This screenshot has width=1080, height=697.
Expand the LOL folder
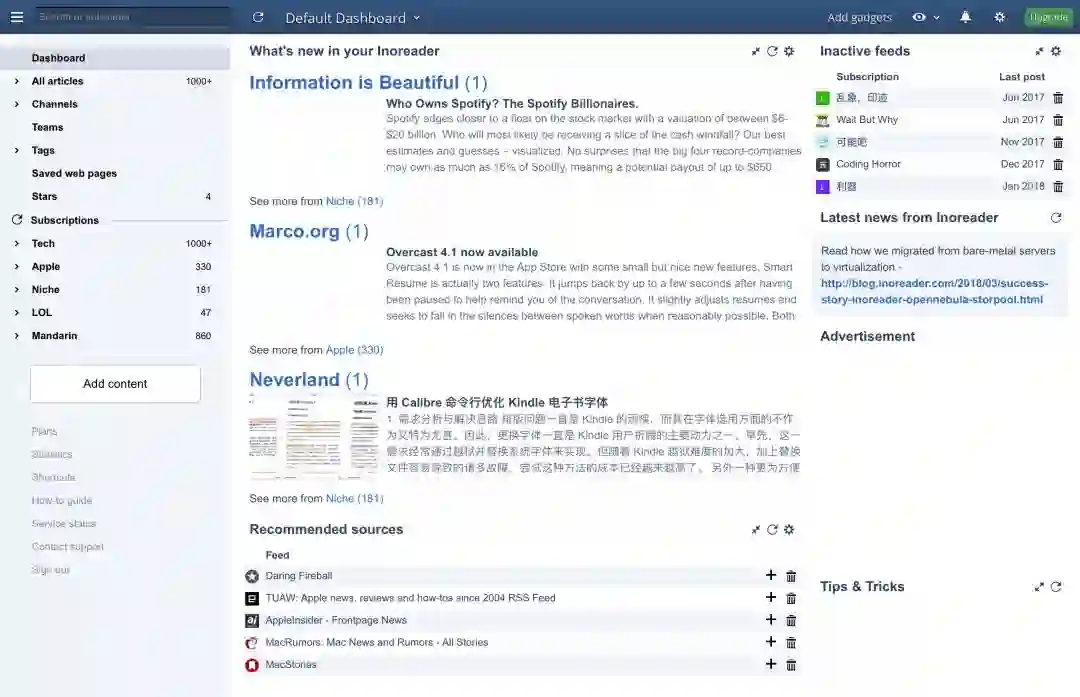coord(17,313)
